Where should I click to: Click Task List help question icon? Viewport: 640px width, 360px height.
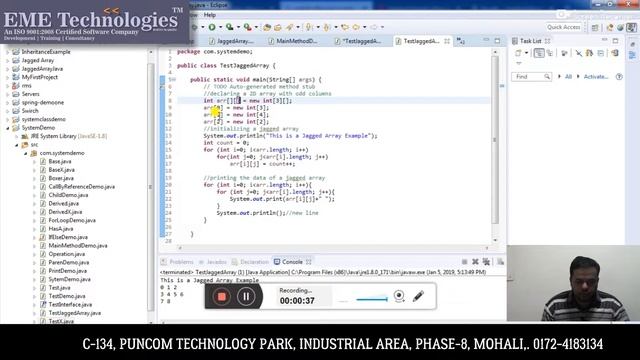point(619,77)
